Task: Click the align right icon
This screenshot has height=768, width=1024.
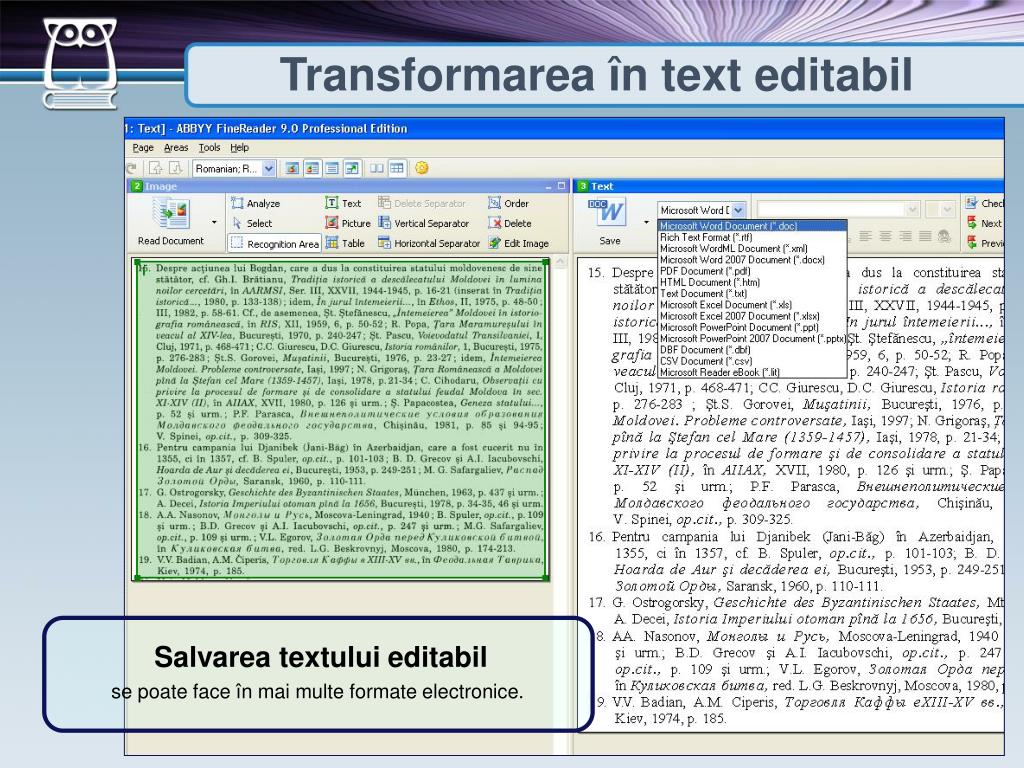Action: tap(905, 236)
